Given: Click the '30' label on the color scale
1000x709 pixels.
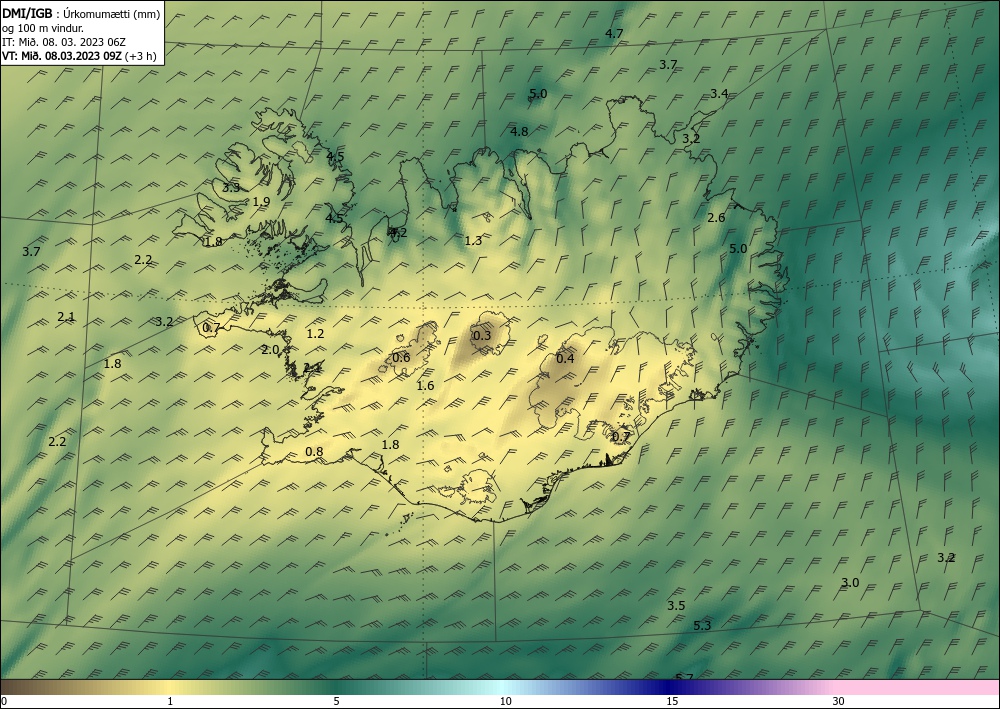Looking at the screenshot, I should (x=839, y=701).
